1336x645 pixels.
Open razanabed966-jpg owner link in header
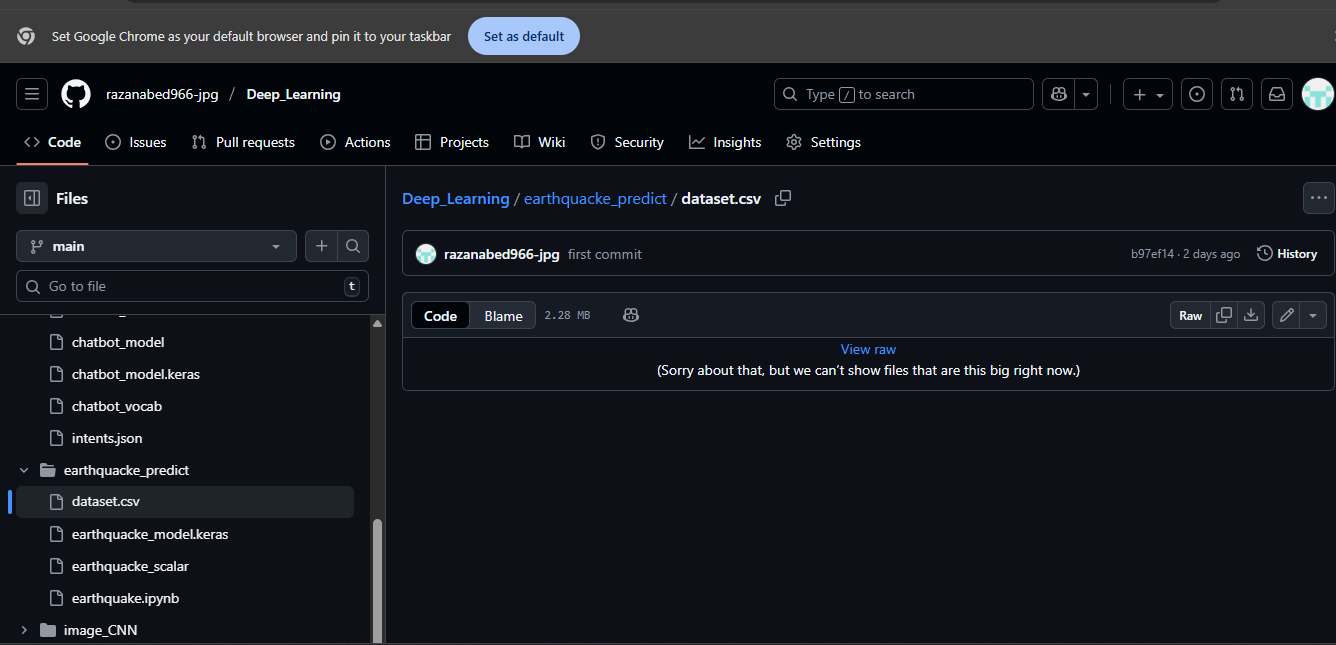[162, 94]
